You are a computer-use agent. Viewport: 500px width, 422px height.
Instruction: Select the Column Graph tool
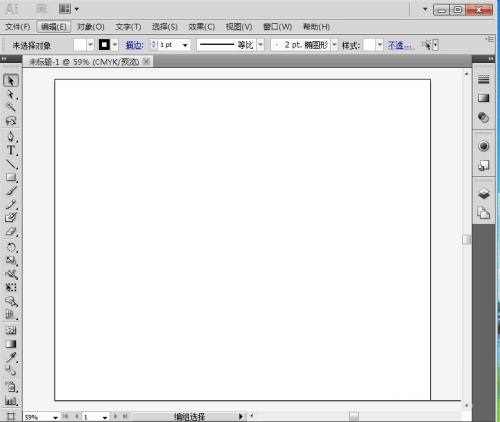pos(11,401)
